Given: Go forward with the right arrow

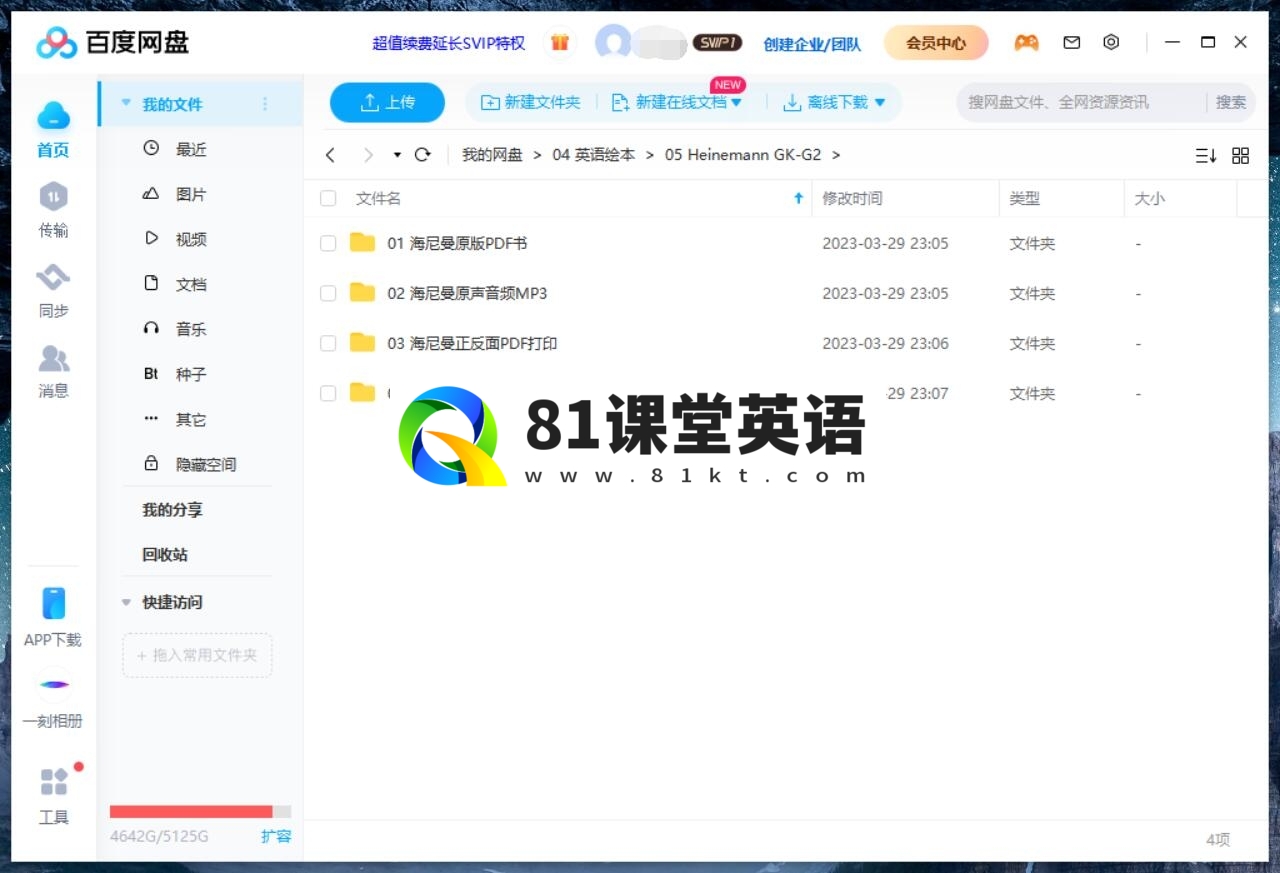Looking at the screenshot, I should pos(368,155).
